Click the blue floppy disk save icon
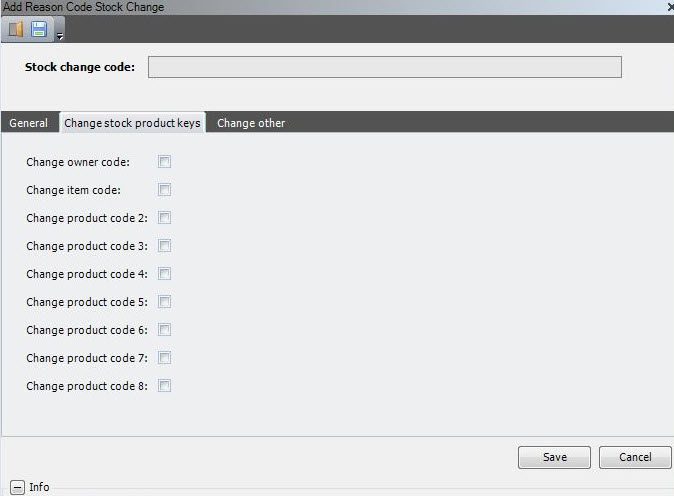 pyautogui.click(x=39, y=29)
